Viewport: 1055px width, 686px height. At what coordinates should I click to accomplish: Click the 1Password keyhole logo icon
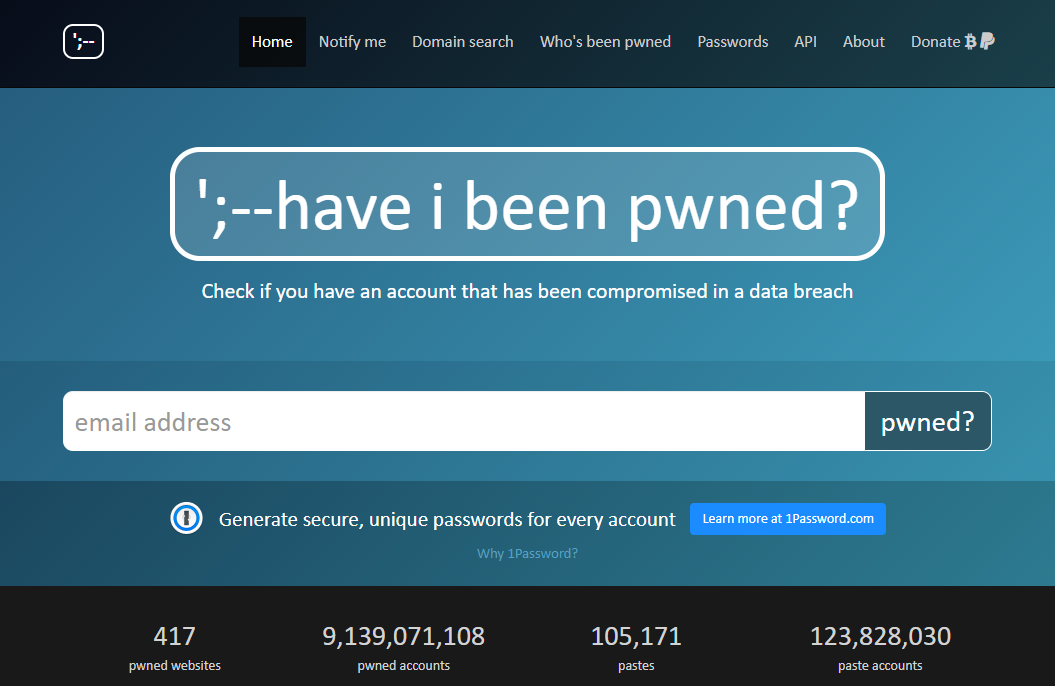tap(186, 519)
